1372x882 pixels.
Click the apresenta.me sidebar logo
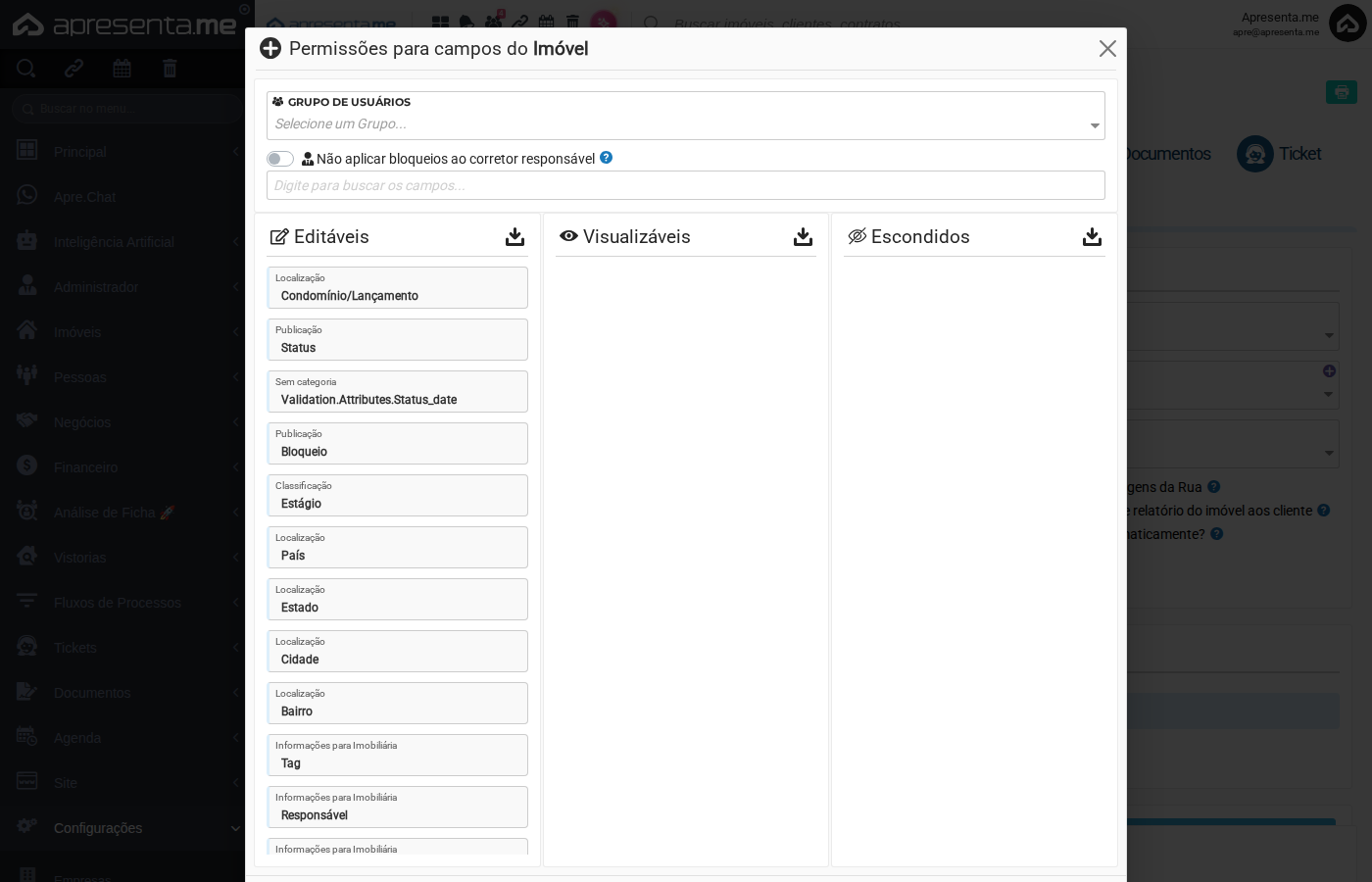coord(124,24)
